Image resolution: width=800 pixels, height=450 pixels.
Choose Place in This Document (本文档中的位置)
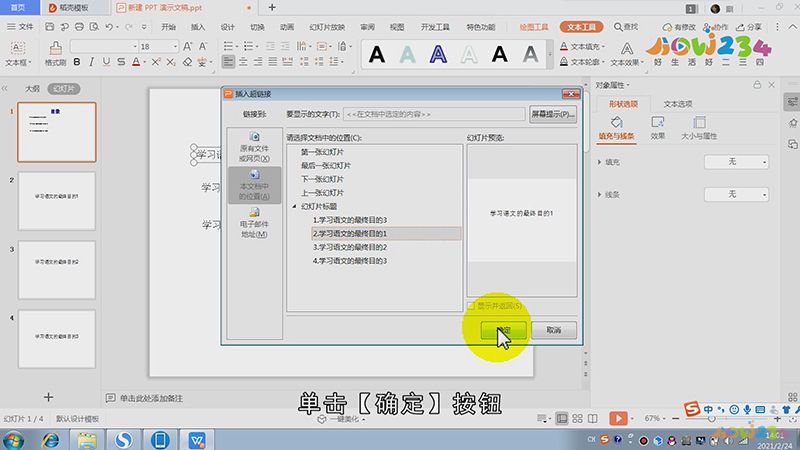click(x=254, y=185)
